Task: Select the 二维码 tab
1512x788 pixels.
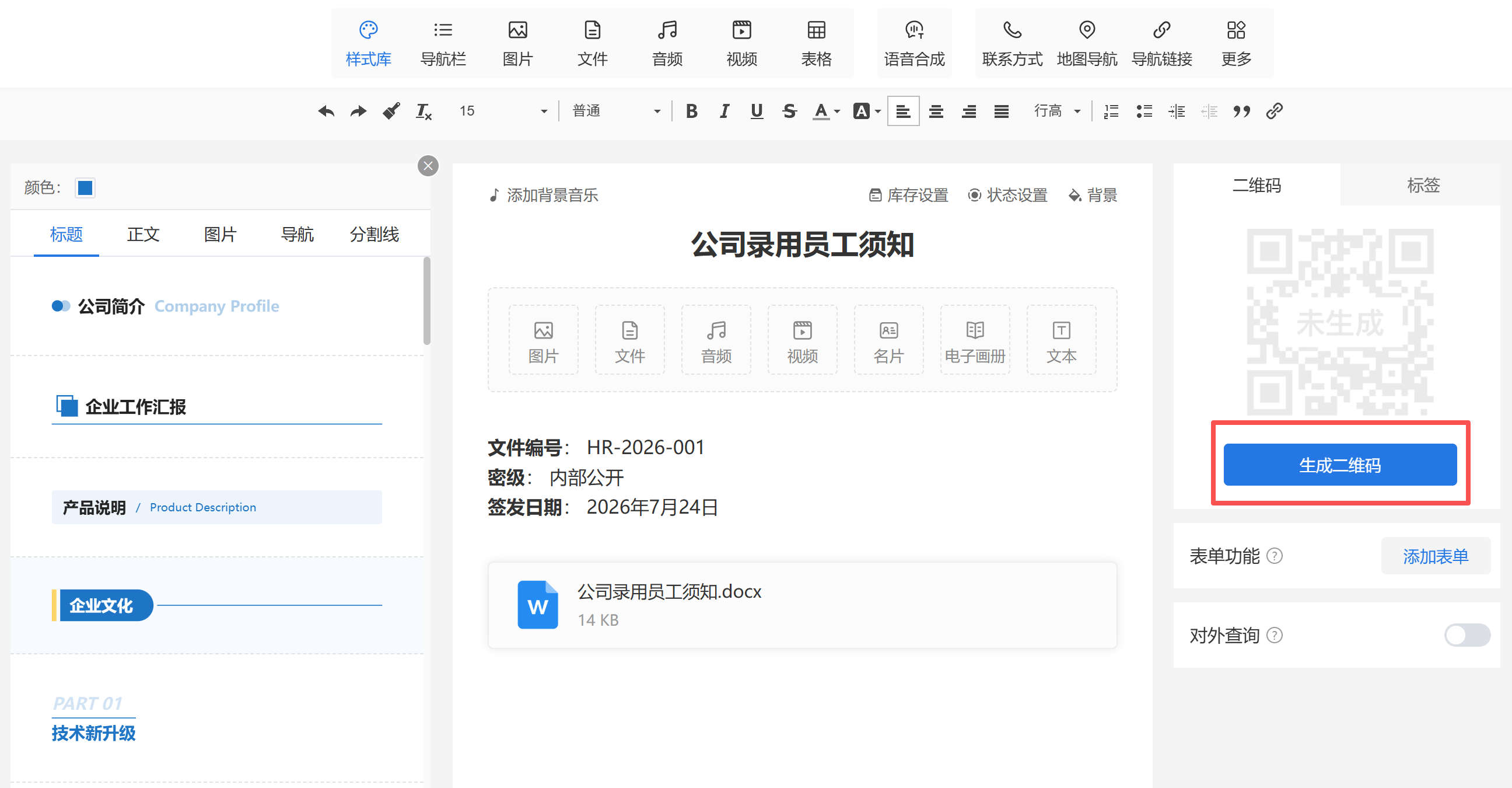Action: click(x=1256, y=185)
